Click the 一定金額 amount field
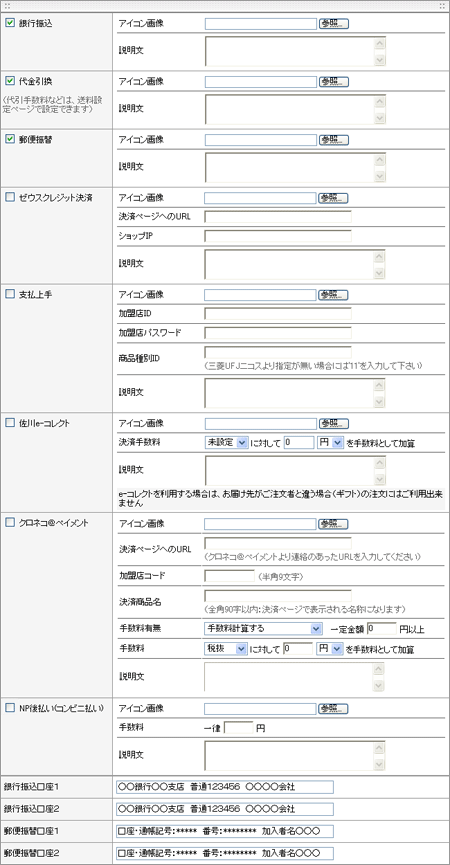This screenshot has width=450, height=865. pos(382,628)
